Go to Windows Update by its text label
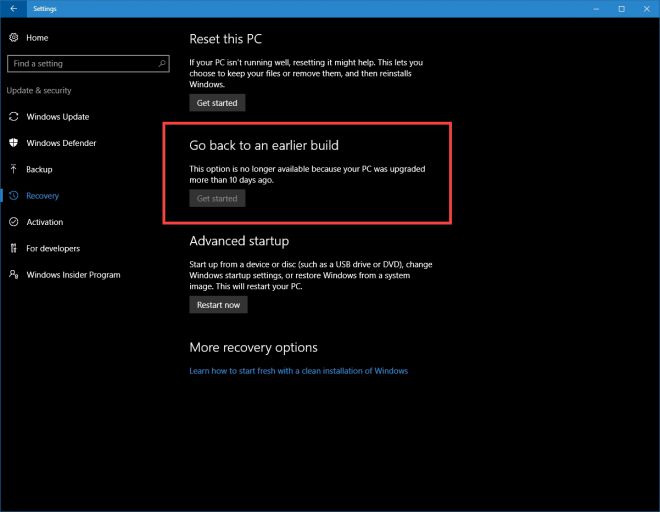Viewport: 660px width, 512px height. (58, 117)
